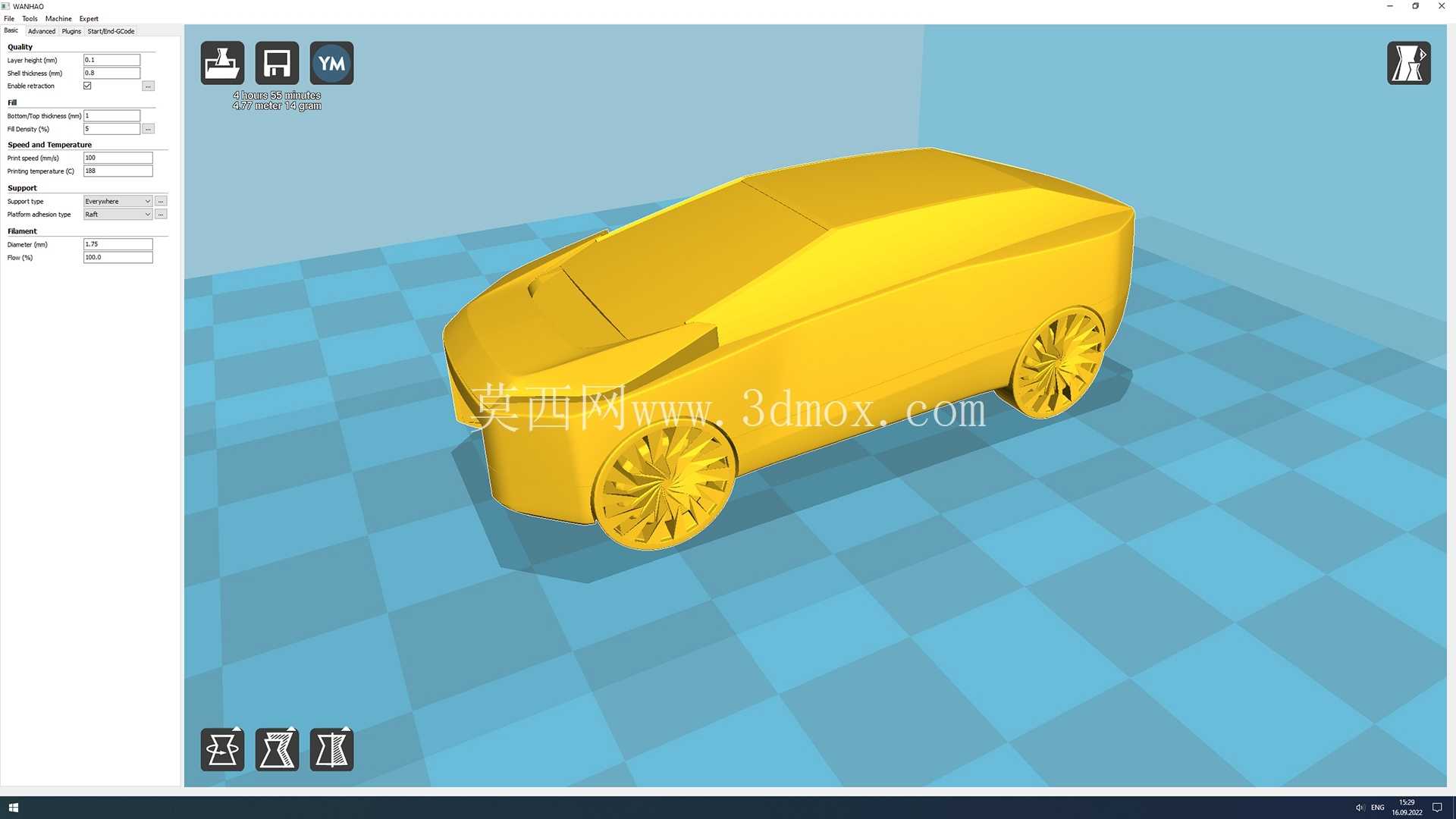Click the Layer height input field

(111, 60)
